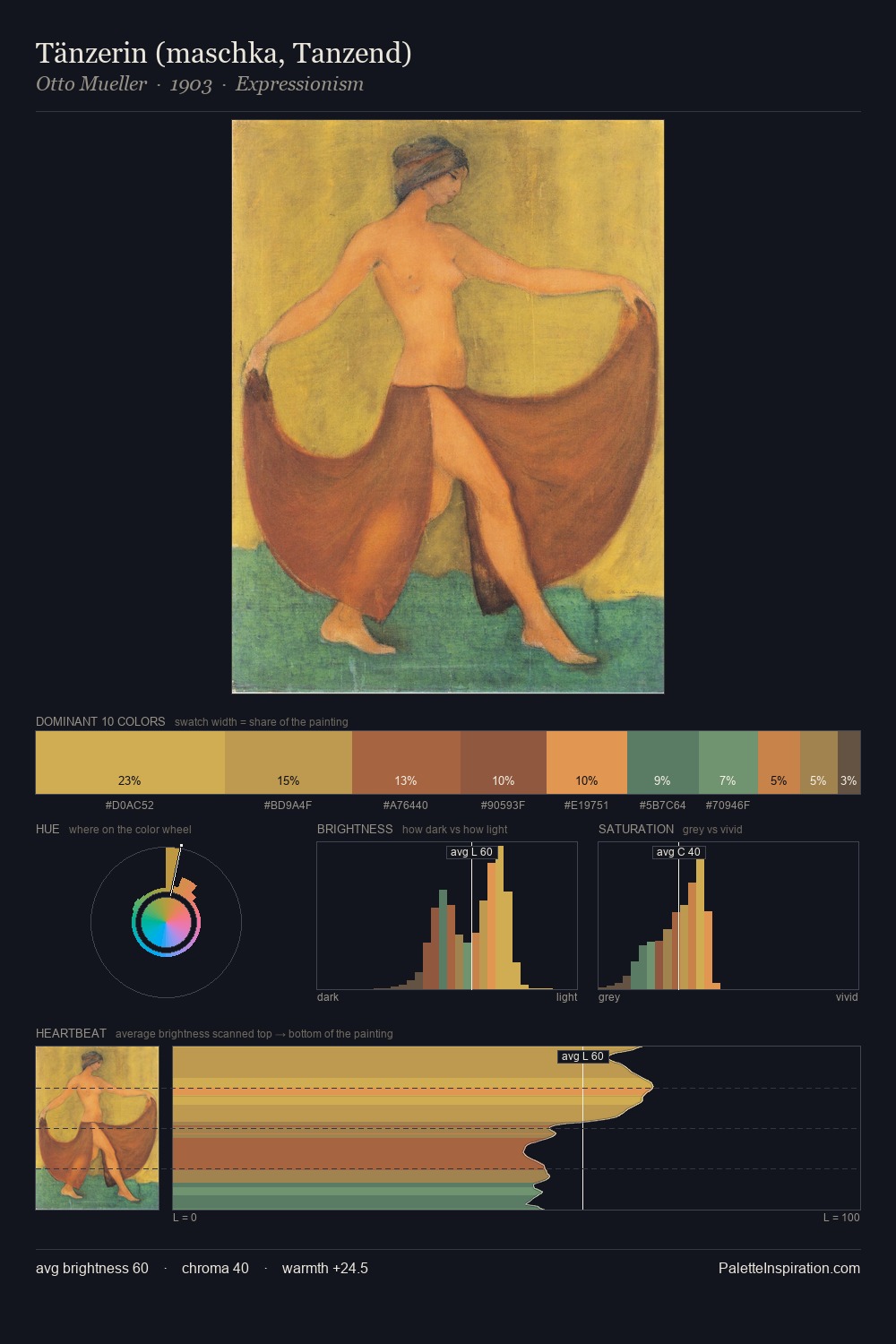Click the chroma 40 footer stat
Image resolution: width=896 pixels, height=1344 pixels.
pos(215,1269)
